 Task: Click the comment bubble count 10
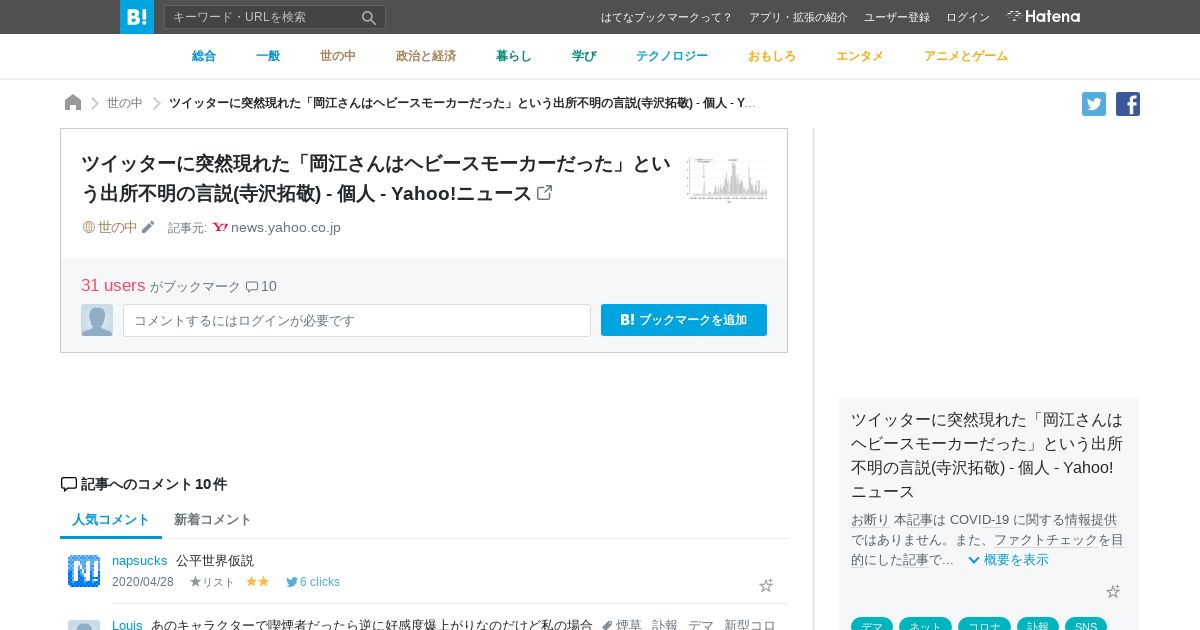pyautogui.click(x=261, y=286)
